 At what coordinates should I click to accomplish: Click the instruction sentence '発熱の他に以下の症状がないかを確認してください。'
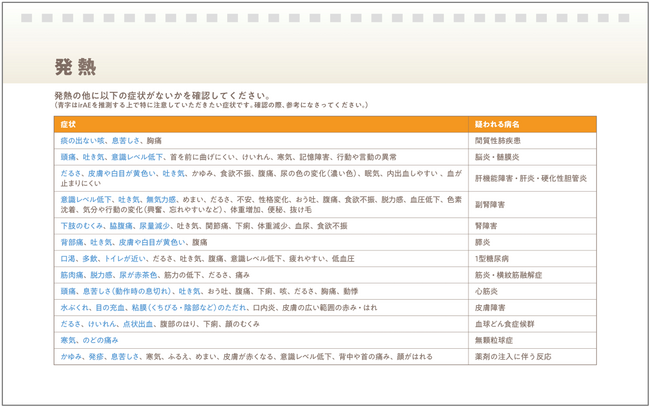[x=162, y=96]
